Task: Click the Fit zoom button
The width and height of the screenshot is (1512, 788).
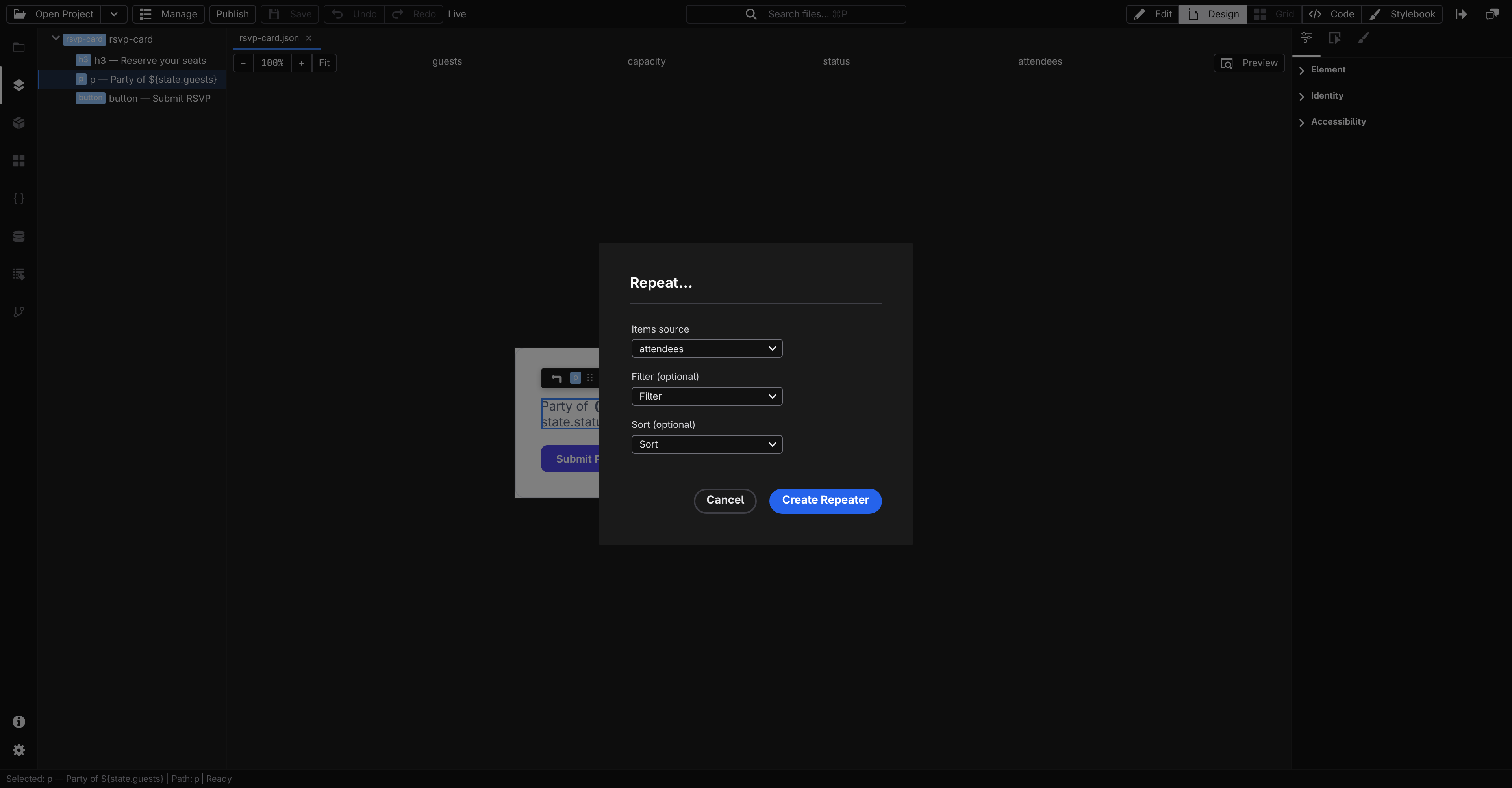Action: 324,63
